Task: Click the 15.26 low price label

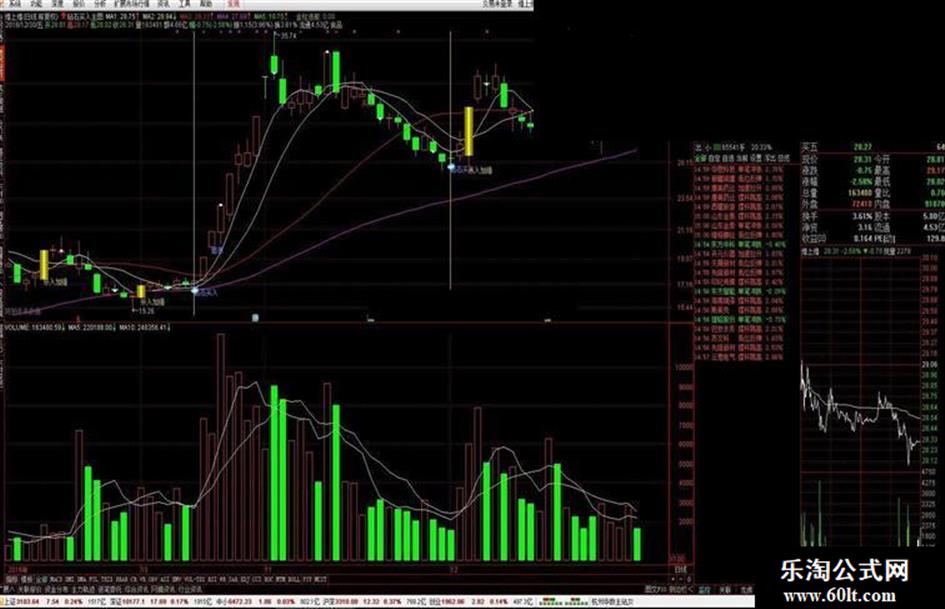Action: 146,311
